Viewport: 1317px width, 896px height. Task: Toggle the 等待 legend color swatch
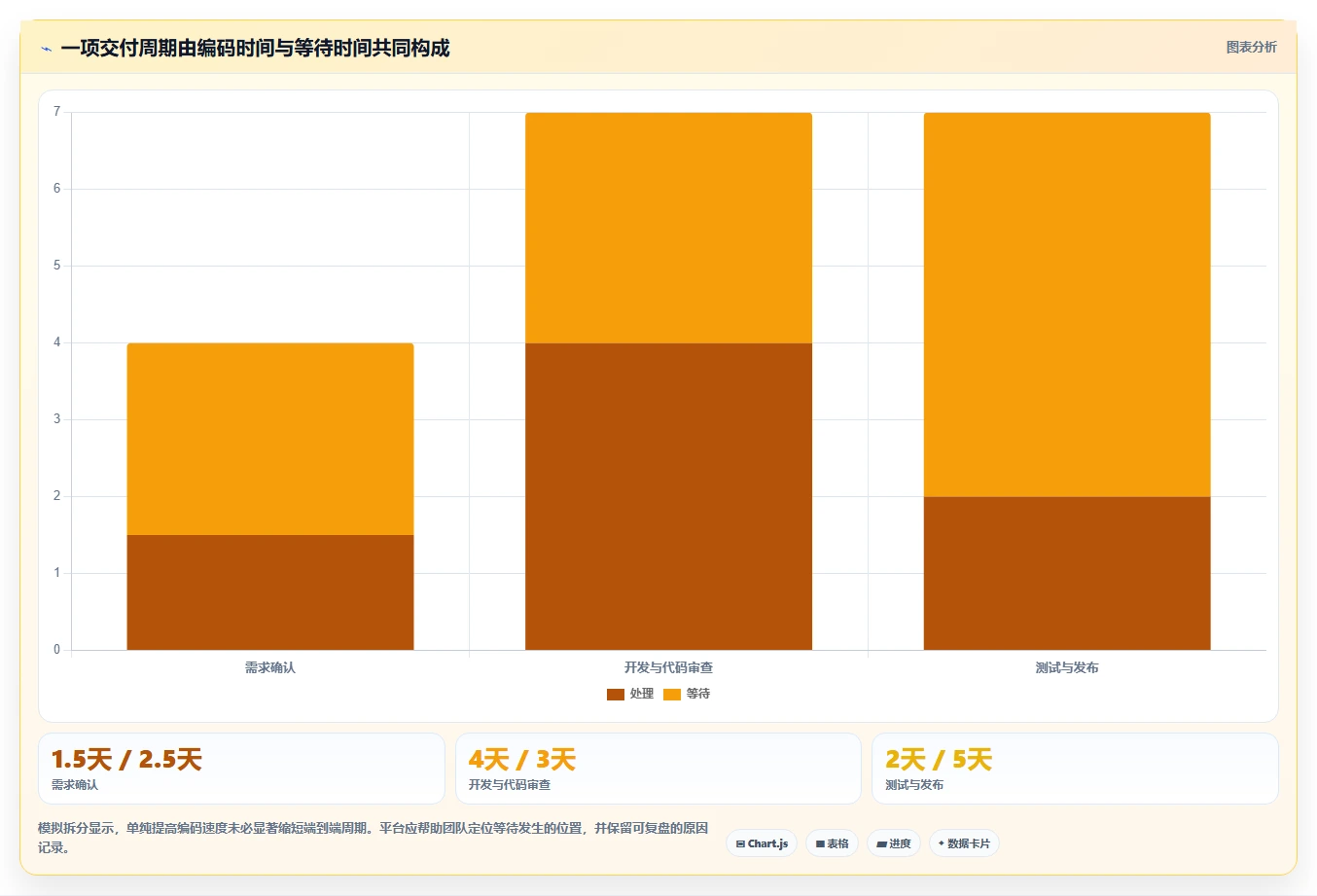(672, 694)
